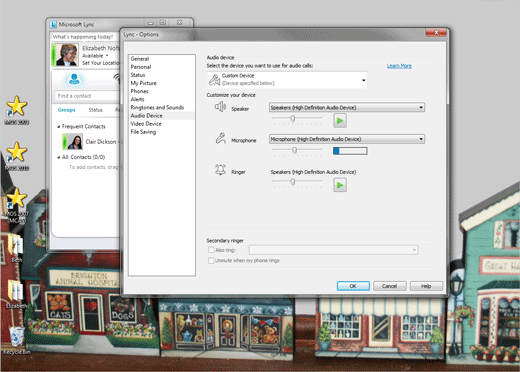Play the ringer test sound
The height and width of the screenshot is (372, 520).
tap(340, 185)
